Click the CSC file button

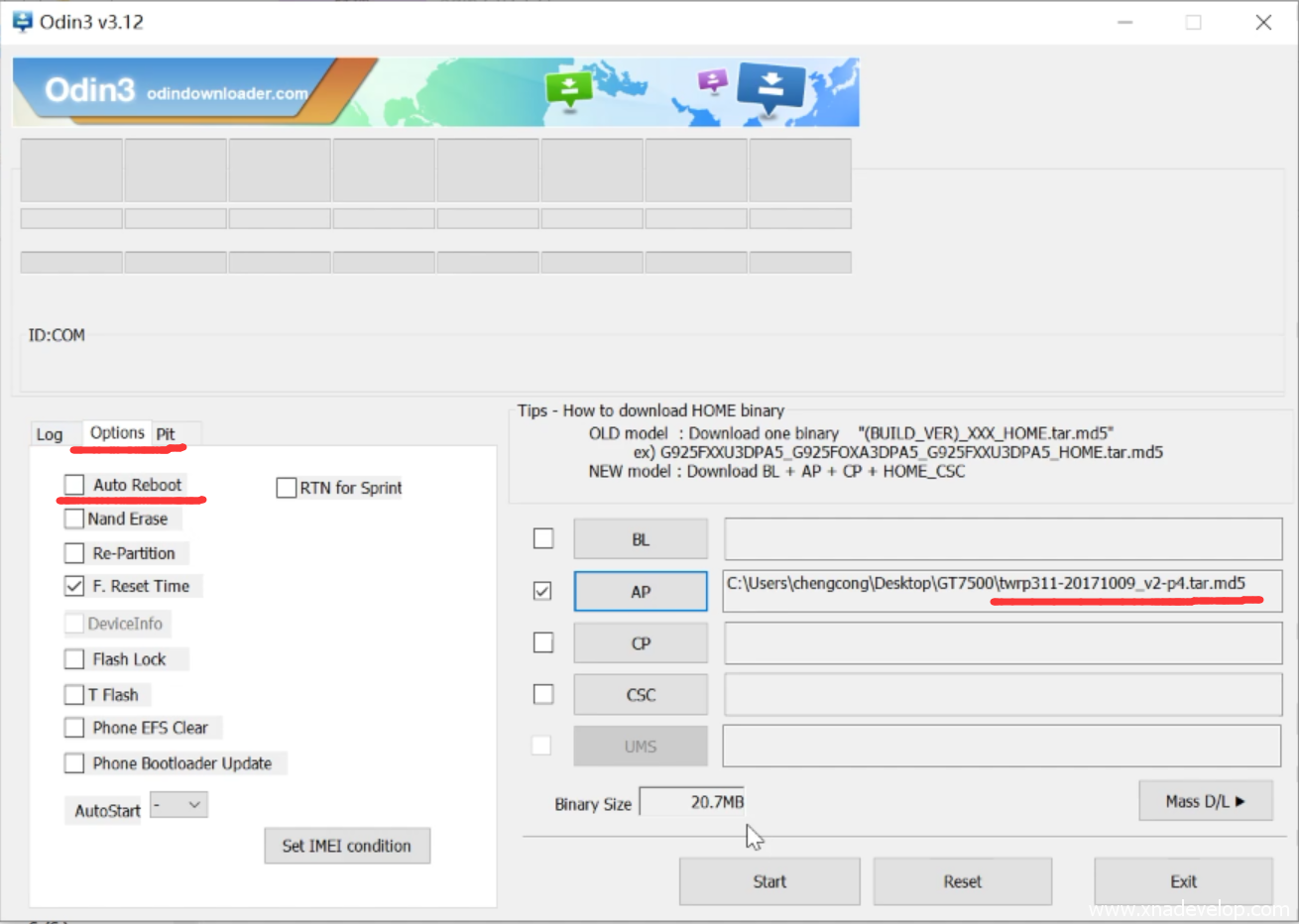pyautogui.click(x=641, y=695)
